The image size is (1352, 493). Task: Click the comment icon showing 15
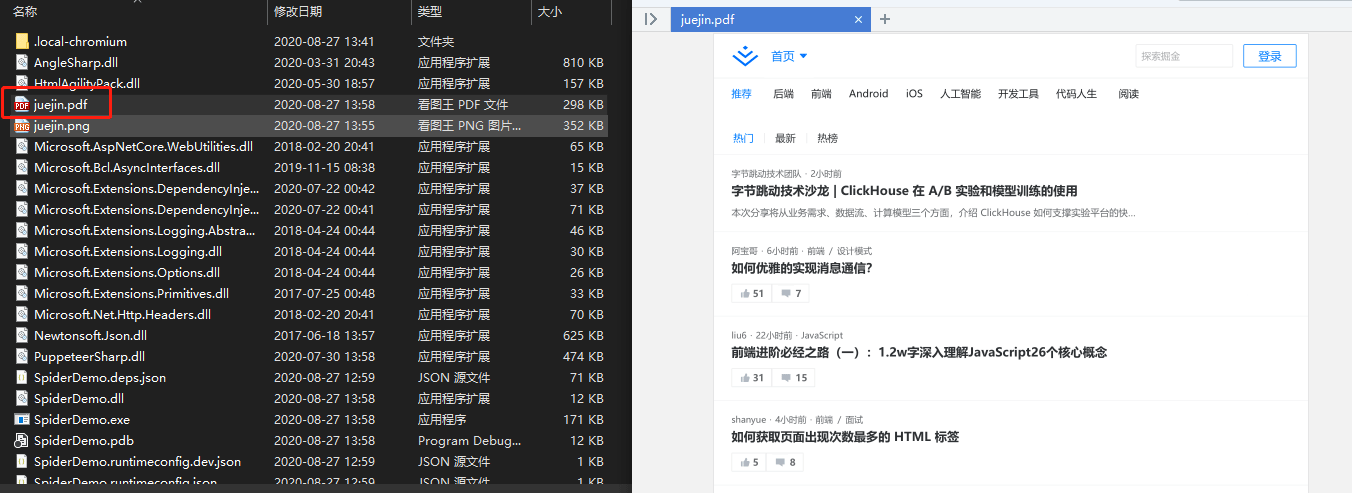787,378
